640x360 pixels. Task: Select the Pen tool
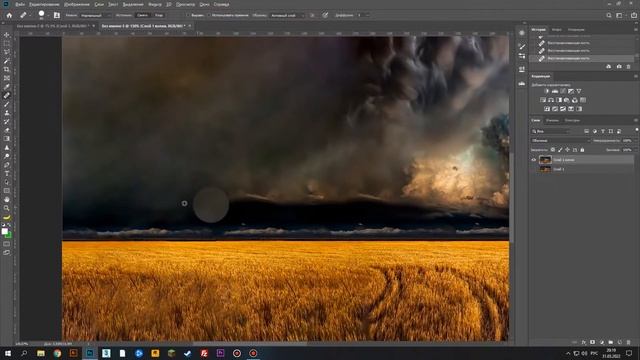(x=7, y=165)
